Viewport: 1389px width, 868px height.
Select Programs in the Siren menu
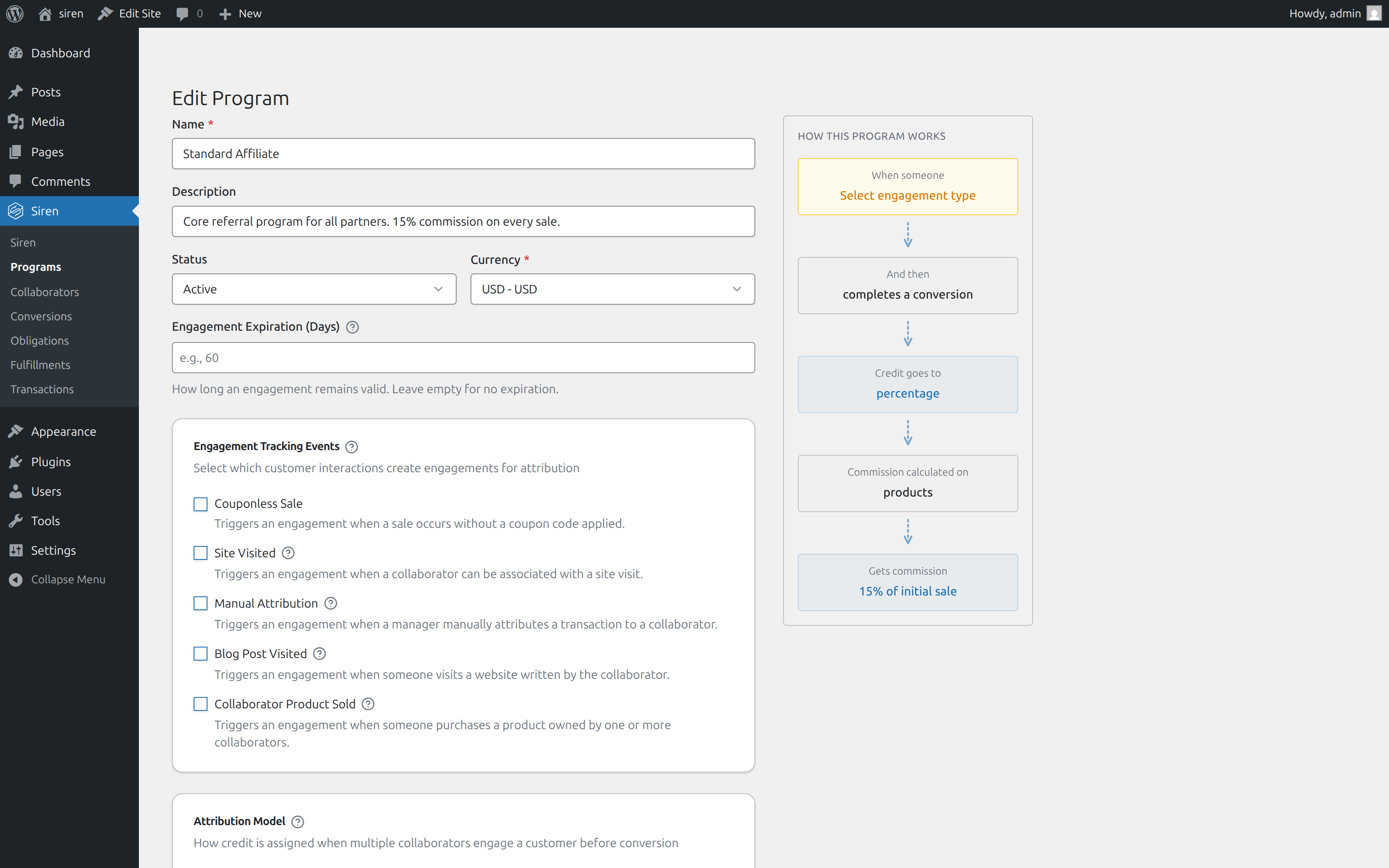(x=36, y=266)
